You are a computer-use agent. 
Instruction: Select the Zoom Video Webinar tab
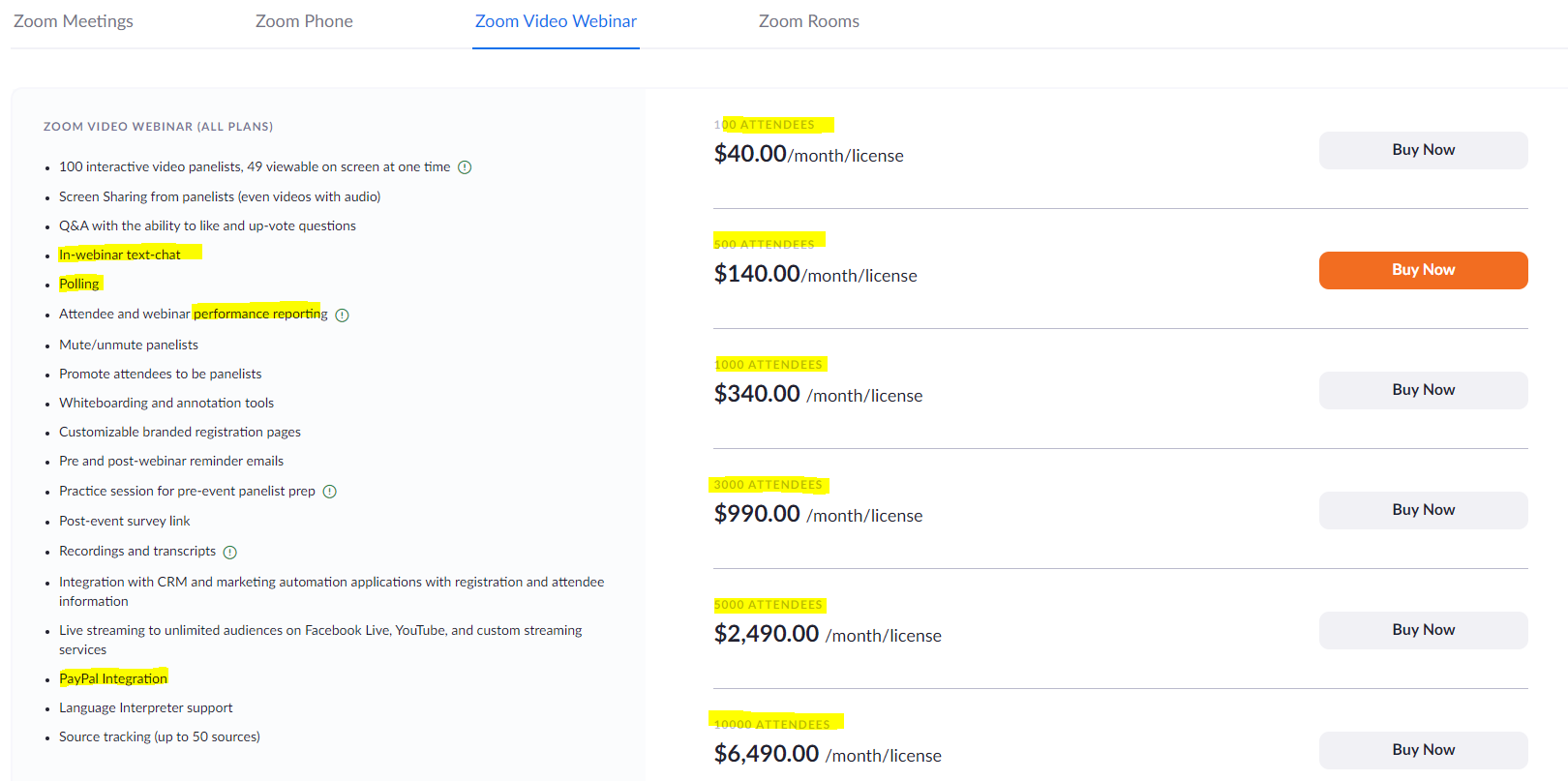pos(556,21)
